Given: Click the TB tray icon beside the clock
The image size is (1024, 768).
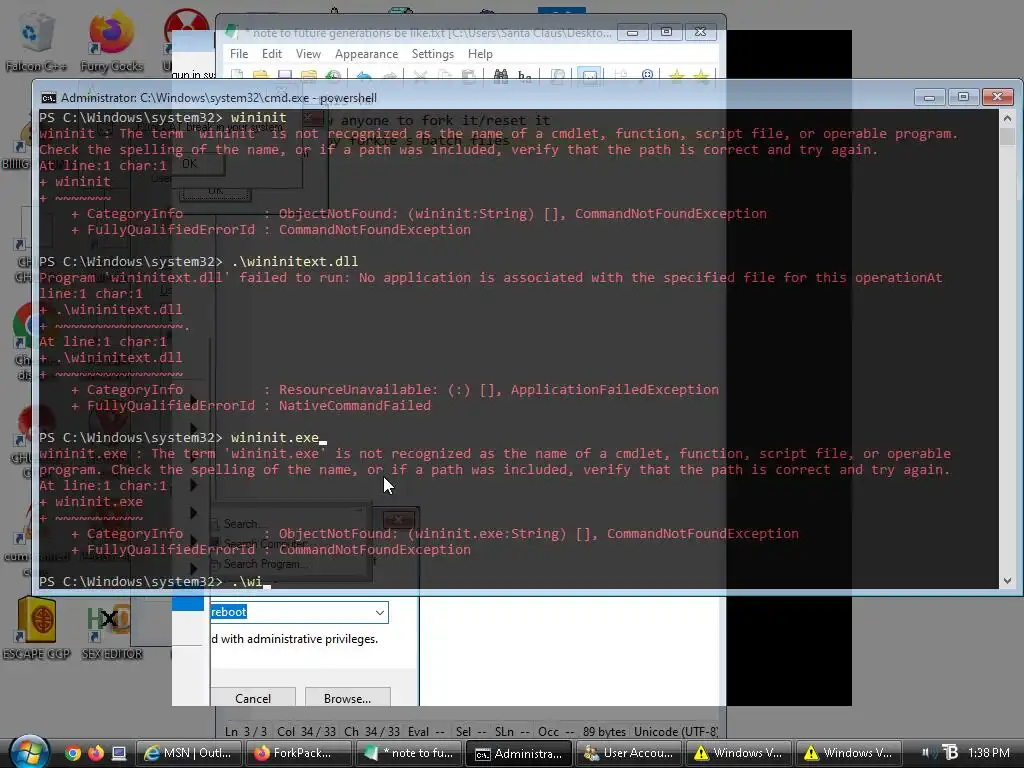Looking at the screenshot, I should [950, 753].
